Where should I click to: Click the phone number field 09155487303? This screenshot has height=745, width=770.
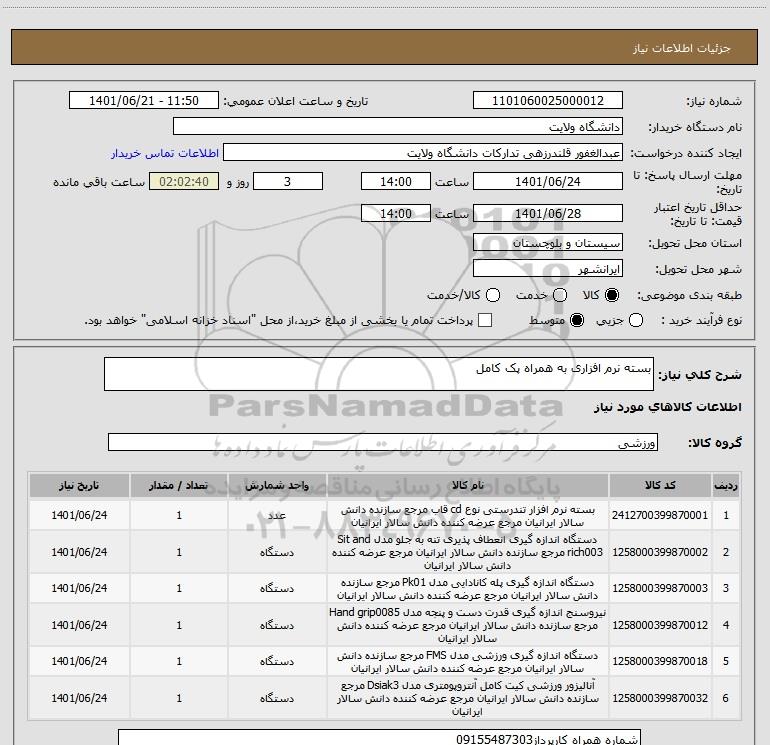click(x=379, y=738)
